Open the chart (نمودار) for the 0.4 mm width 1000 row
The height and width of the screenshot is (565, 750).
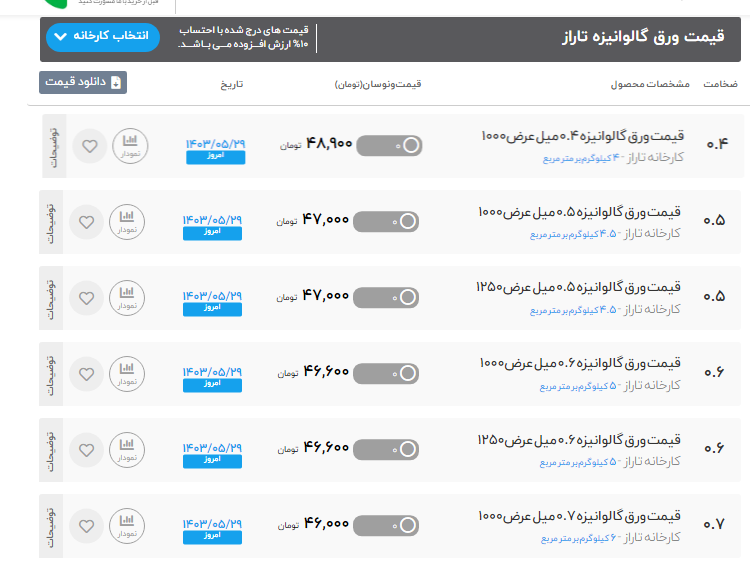129,146
